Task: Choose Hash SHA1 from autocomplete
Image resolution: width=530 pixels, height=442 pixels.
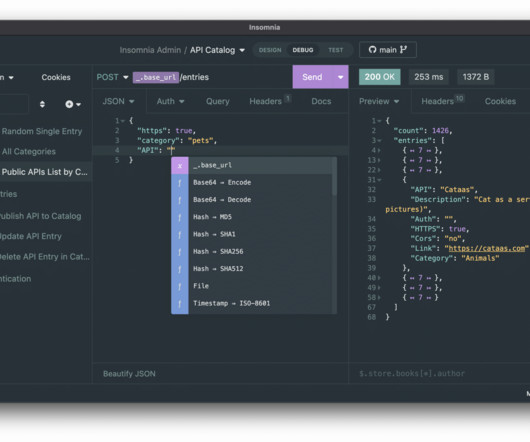Action: pos(252,235)
